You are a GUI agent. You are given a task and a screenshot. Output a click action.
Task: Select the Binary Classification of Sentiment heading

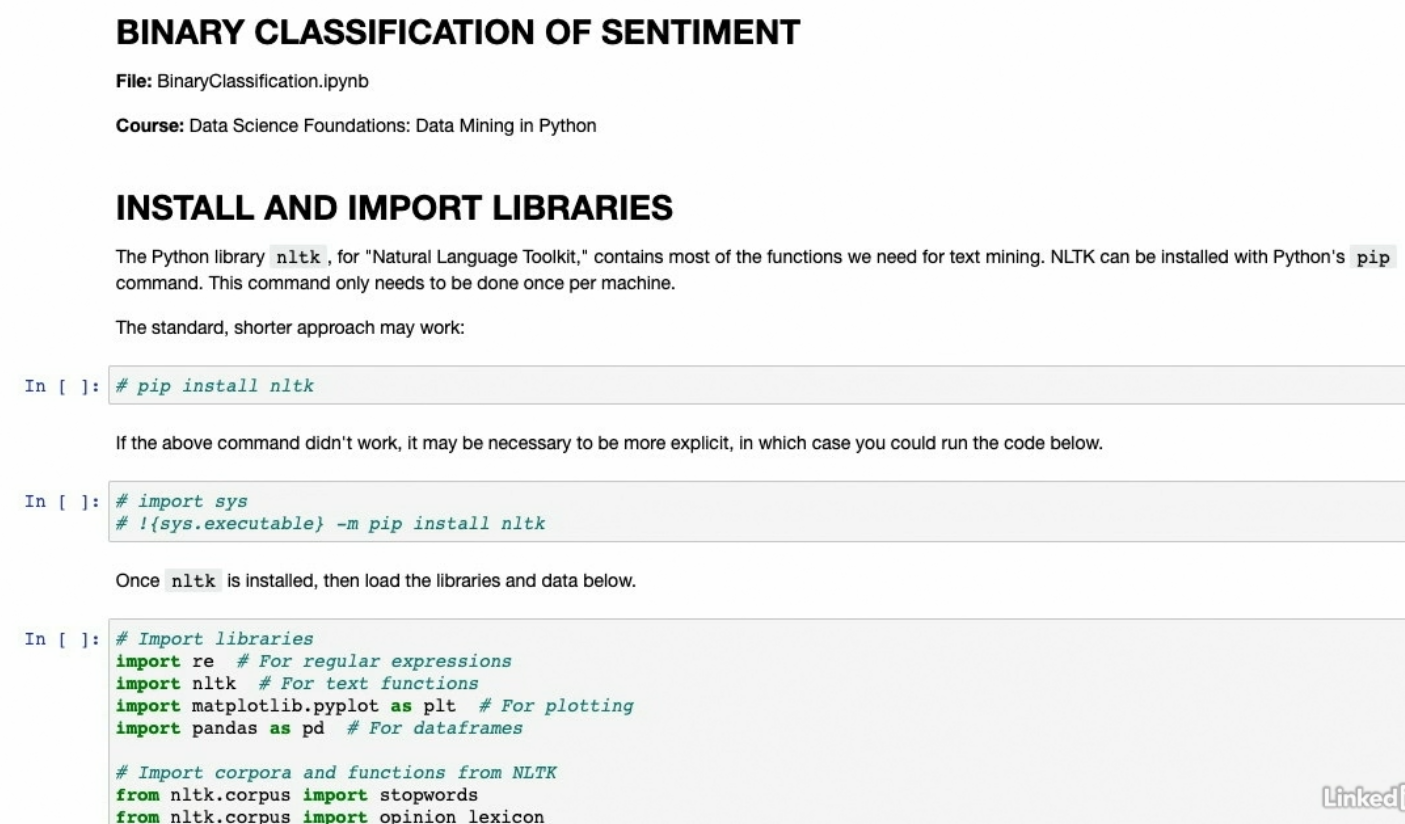(458, 33)
